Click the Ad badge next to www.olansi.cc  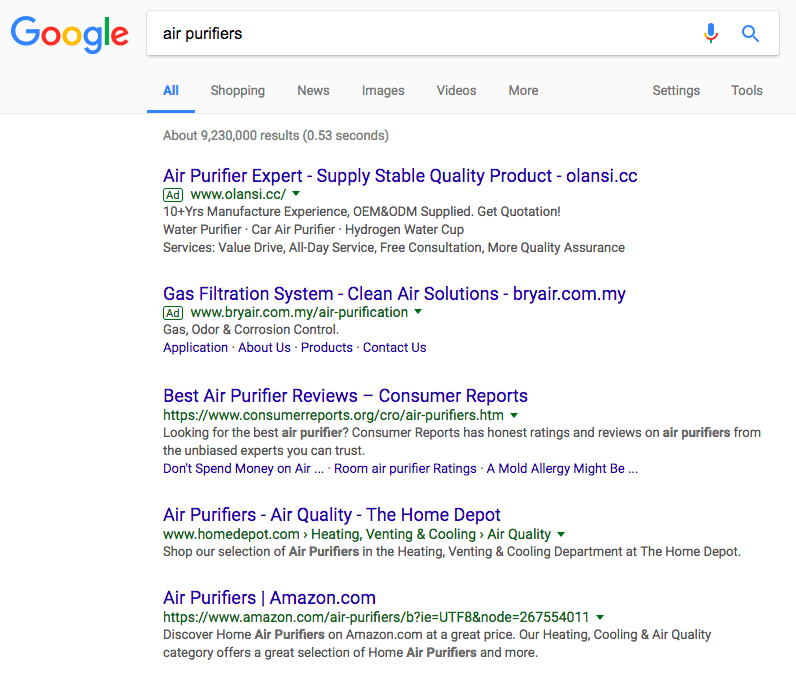click(173, 195)
